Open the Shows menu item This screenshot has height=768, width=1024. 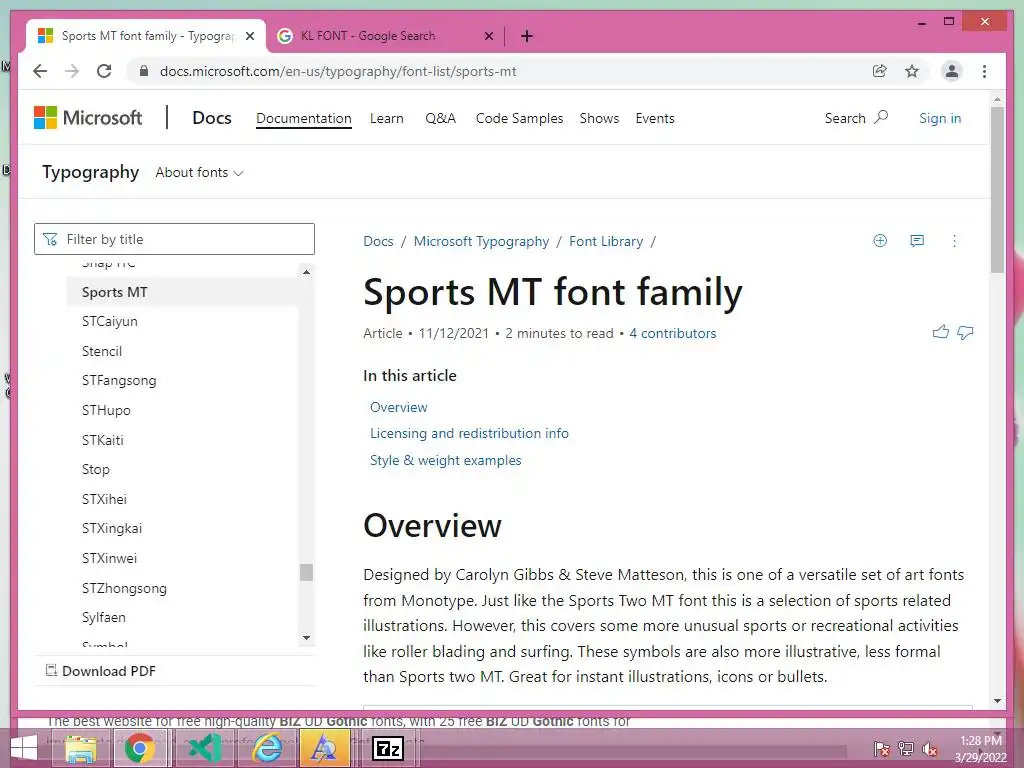point(599,118)
